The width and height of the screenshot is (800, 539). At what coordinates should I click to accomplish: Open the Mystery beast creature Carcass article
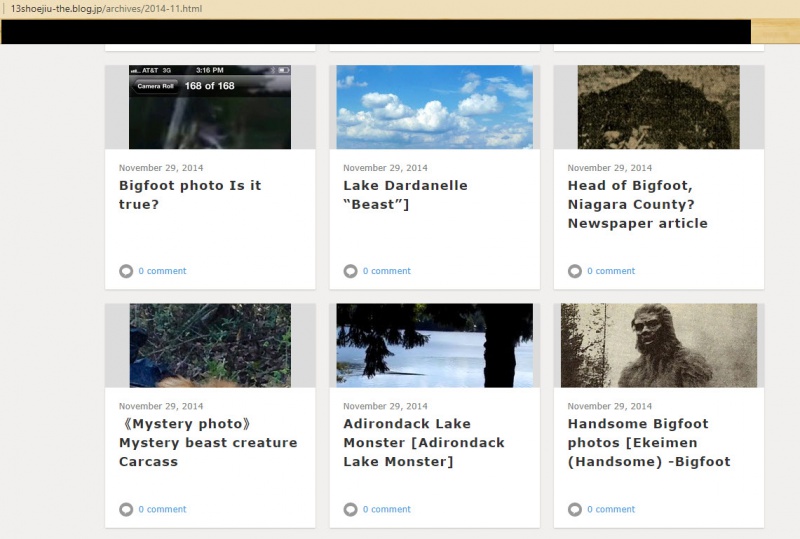[208, 442]
